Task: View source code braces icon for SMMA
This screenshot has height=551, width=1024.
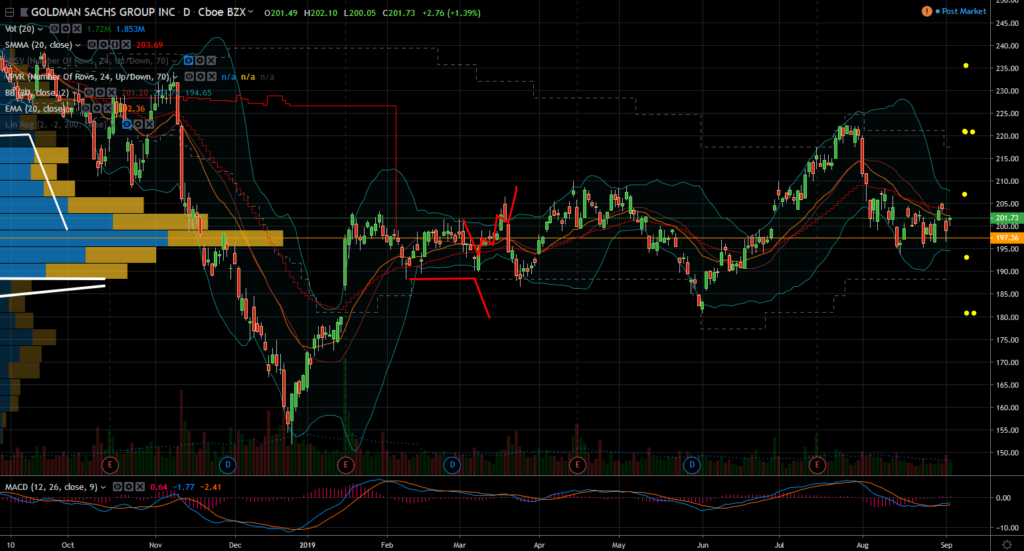Action: point(115,44)
